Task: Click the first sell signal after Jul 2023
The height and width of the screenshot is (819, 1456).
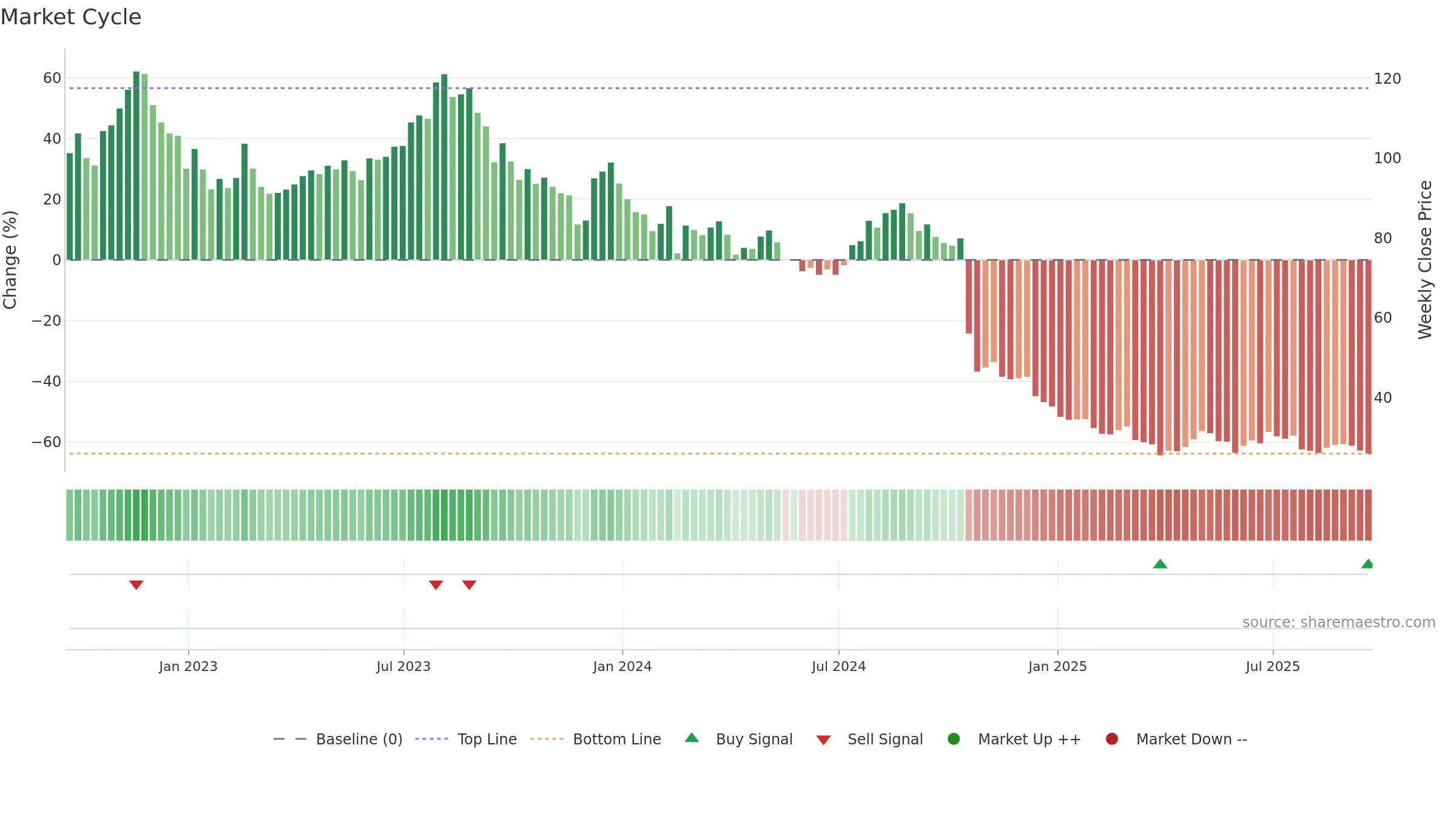Action: click(436, 585)
